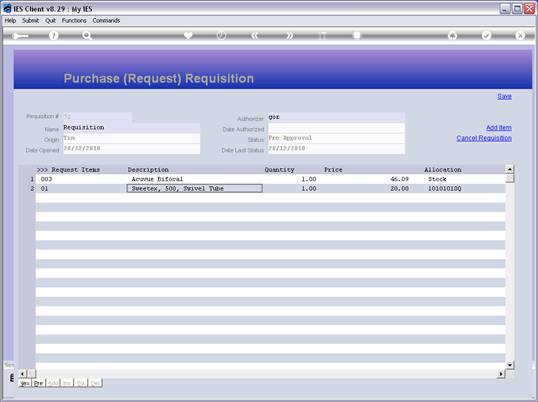This screenshot has height=402, width=538.
Task: Click the round X quit icon in toolbar
Action: click(520, 35)
